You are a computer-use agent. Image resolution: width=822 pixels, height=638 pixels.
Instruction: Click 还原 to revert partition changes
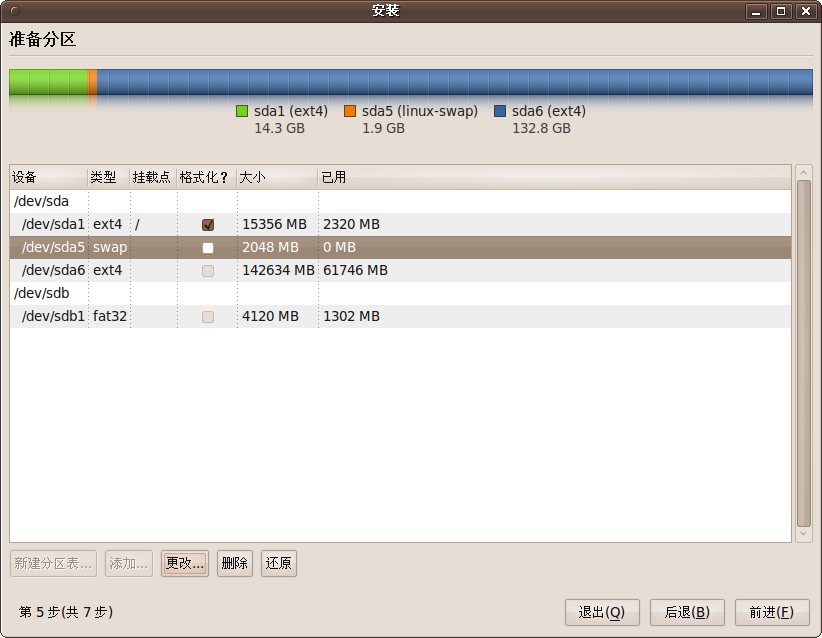point(278,564)
